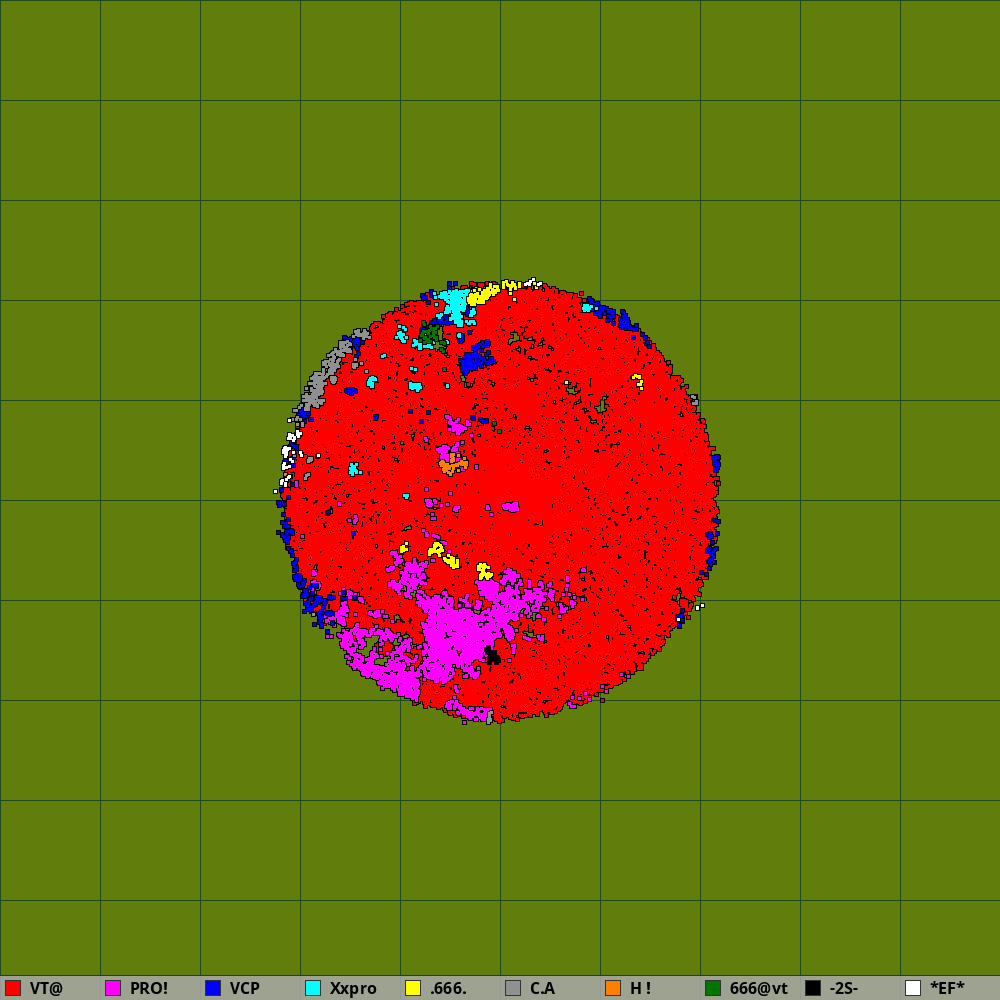
Task: Click the orange H ! territory on the map
Action: [x=453, y=465]
